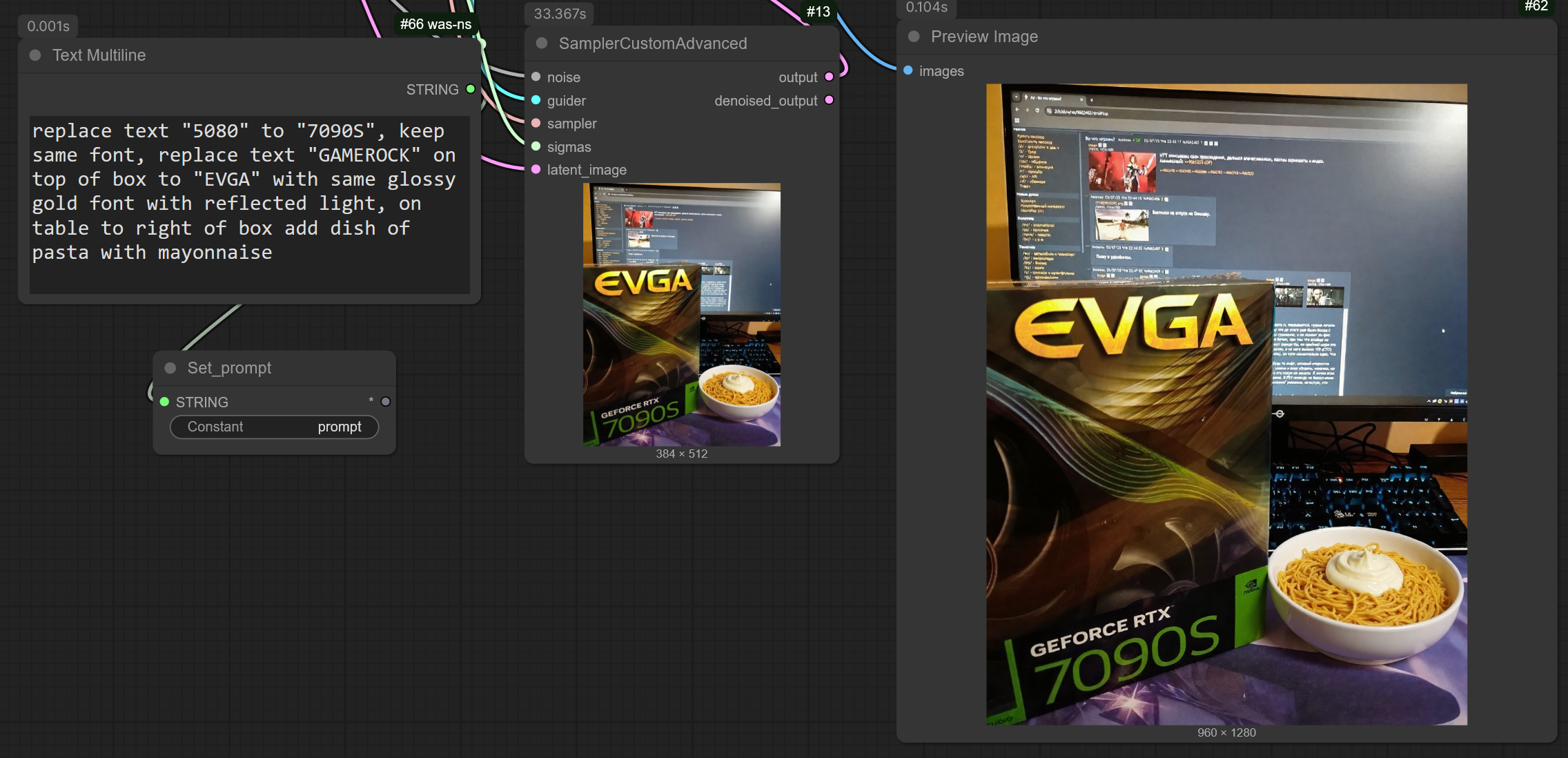Screen dimensions: 1568x758
Task: Click into the multiline prompt text box
Action: (250, 205)
